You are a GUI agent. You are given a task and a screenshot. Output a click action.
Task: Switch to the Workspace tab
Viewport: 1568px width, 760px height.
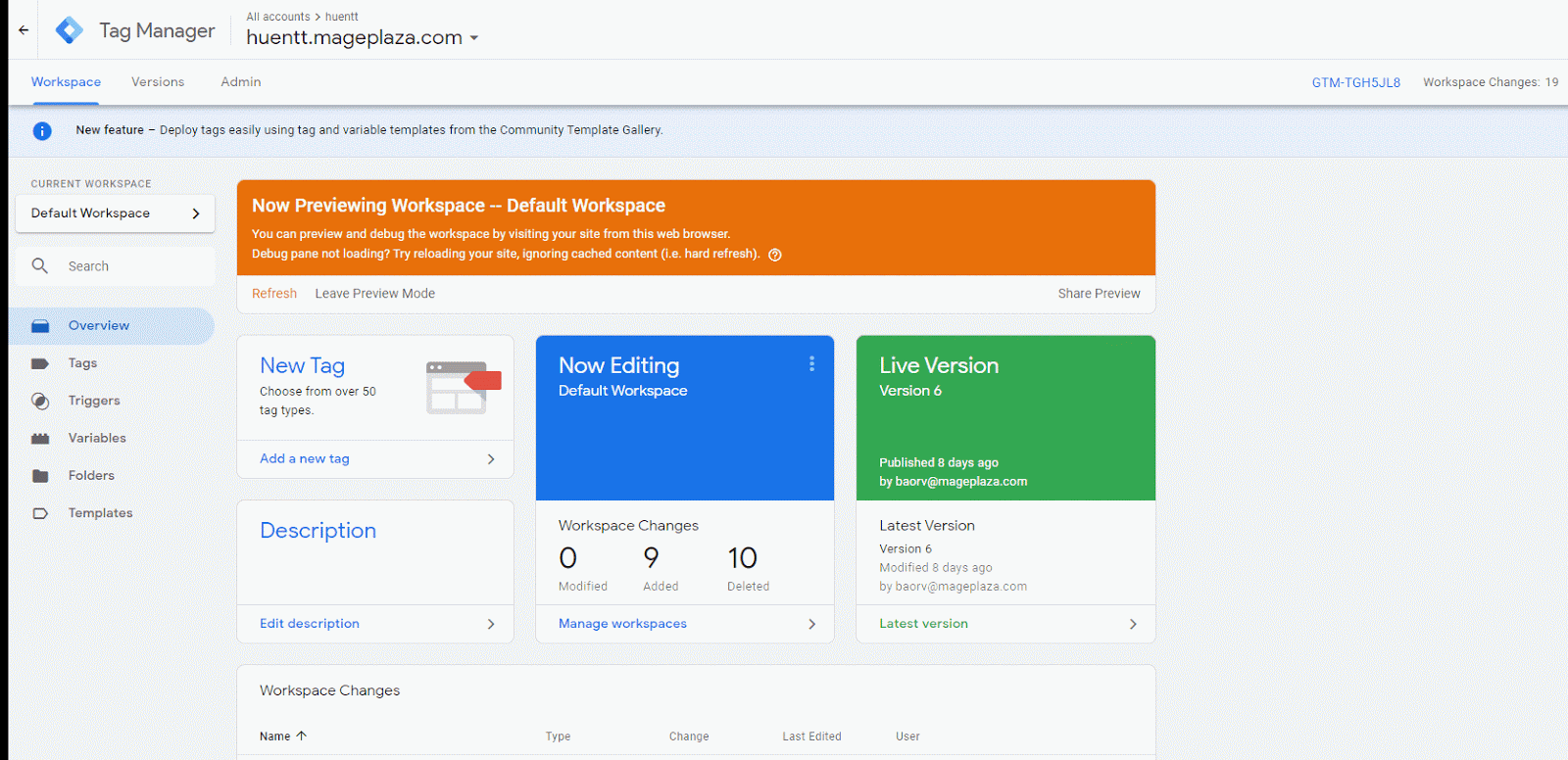tap(66, 82)
